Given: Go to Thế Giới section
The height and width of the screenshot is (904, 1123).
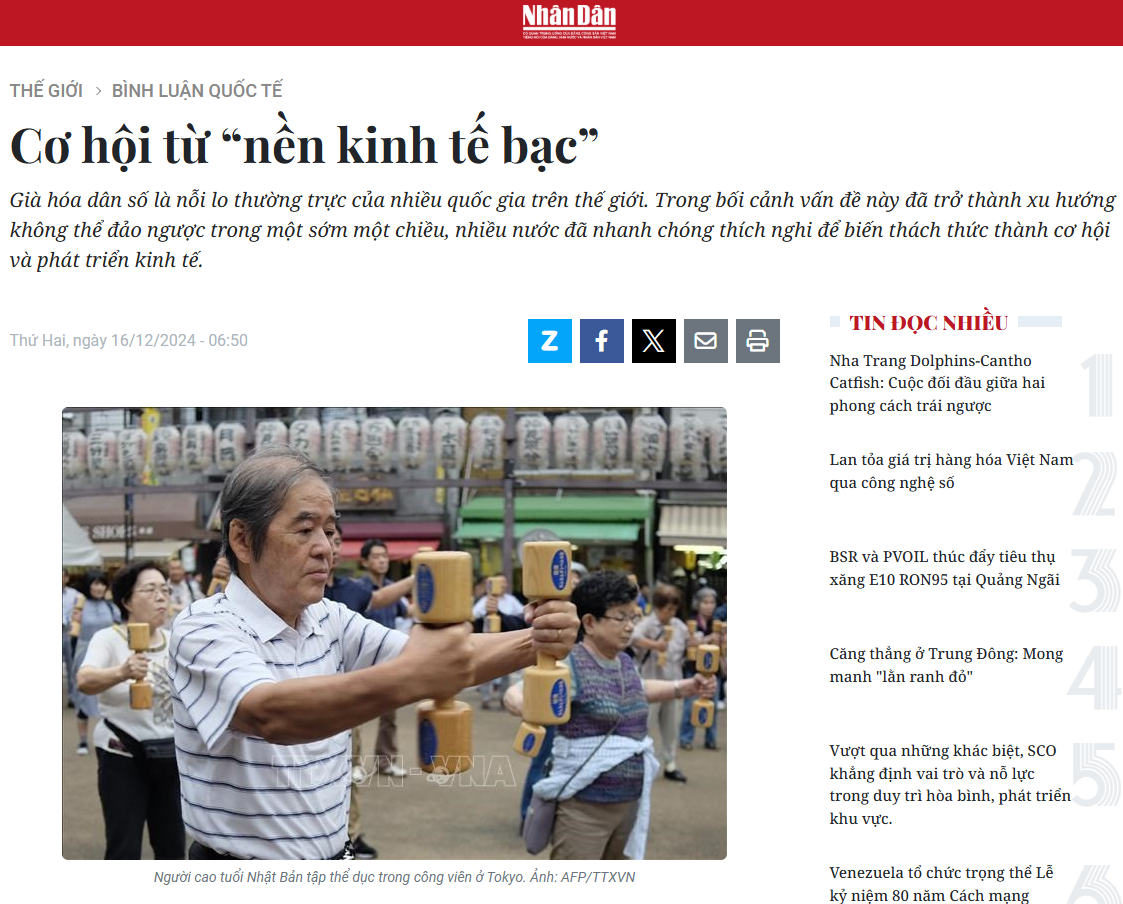Looking at the screenshot, I should click(x=46, y=90).
